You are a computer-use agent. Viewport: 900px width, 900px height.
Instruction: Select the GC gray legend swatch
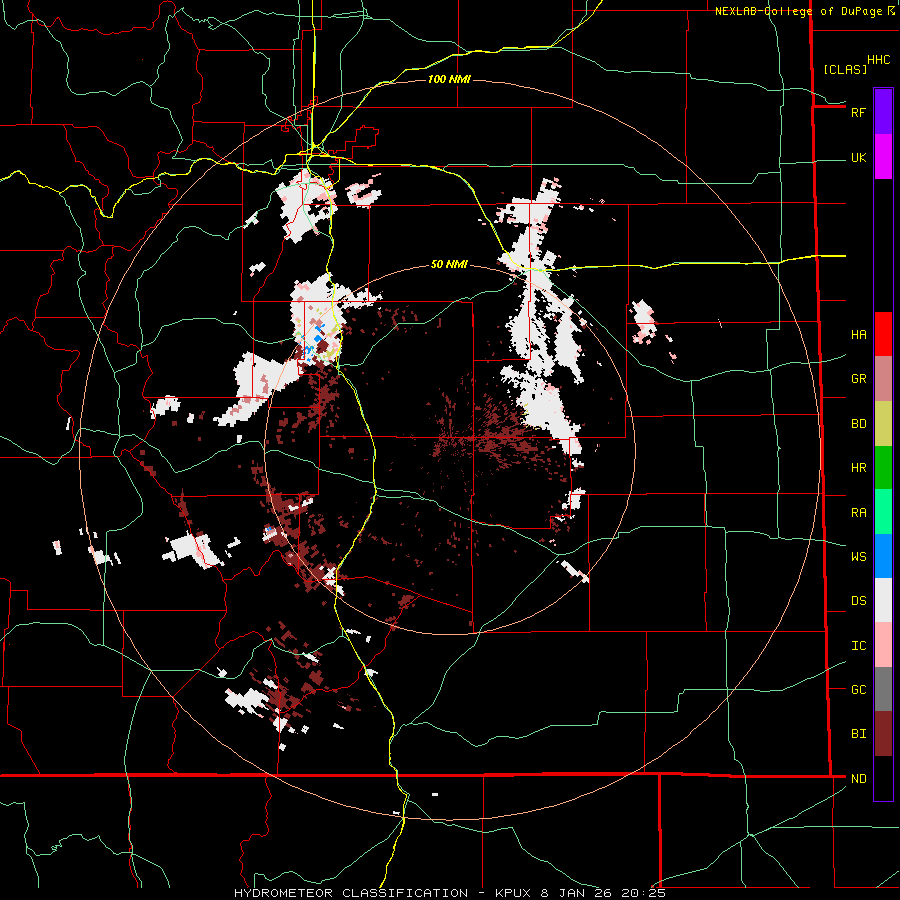pyautogui.click(x=883, y=689)
